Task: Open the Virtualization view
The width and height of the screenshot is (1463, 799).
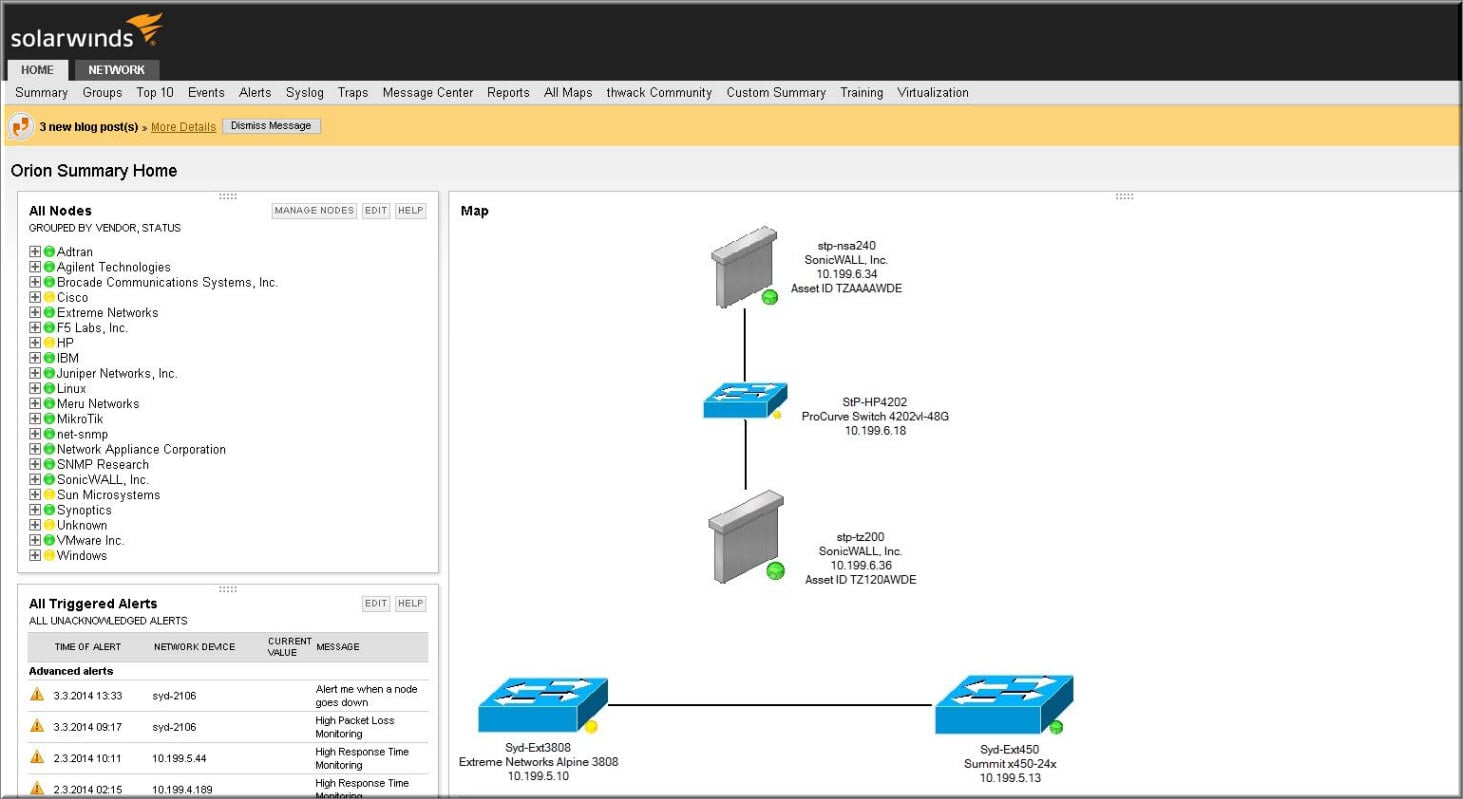Action: click(933, 93)
